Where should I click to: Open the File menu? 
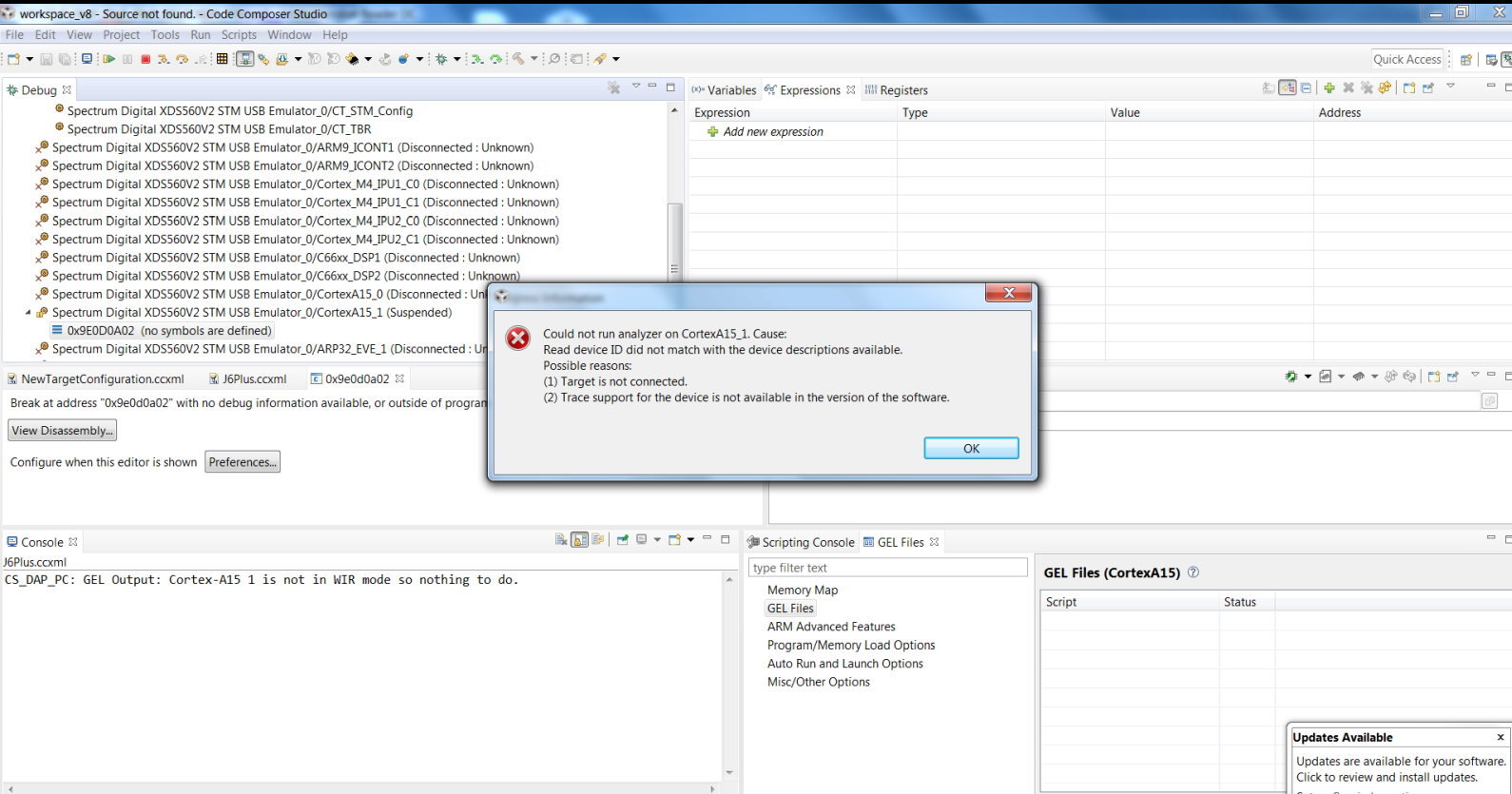point(15,34)
